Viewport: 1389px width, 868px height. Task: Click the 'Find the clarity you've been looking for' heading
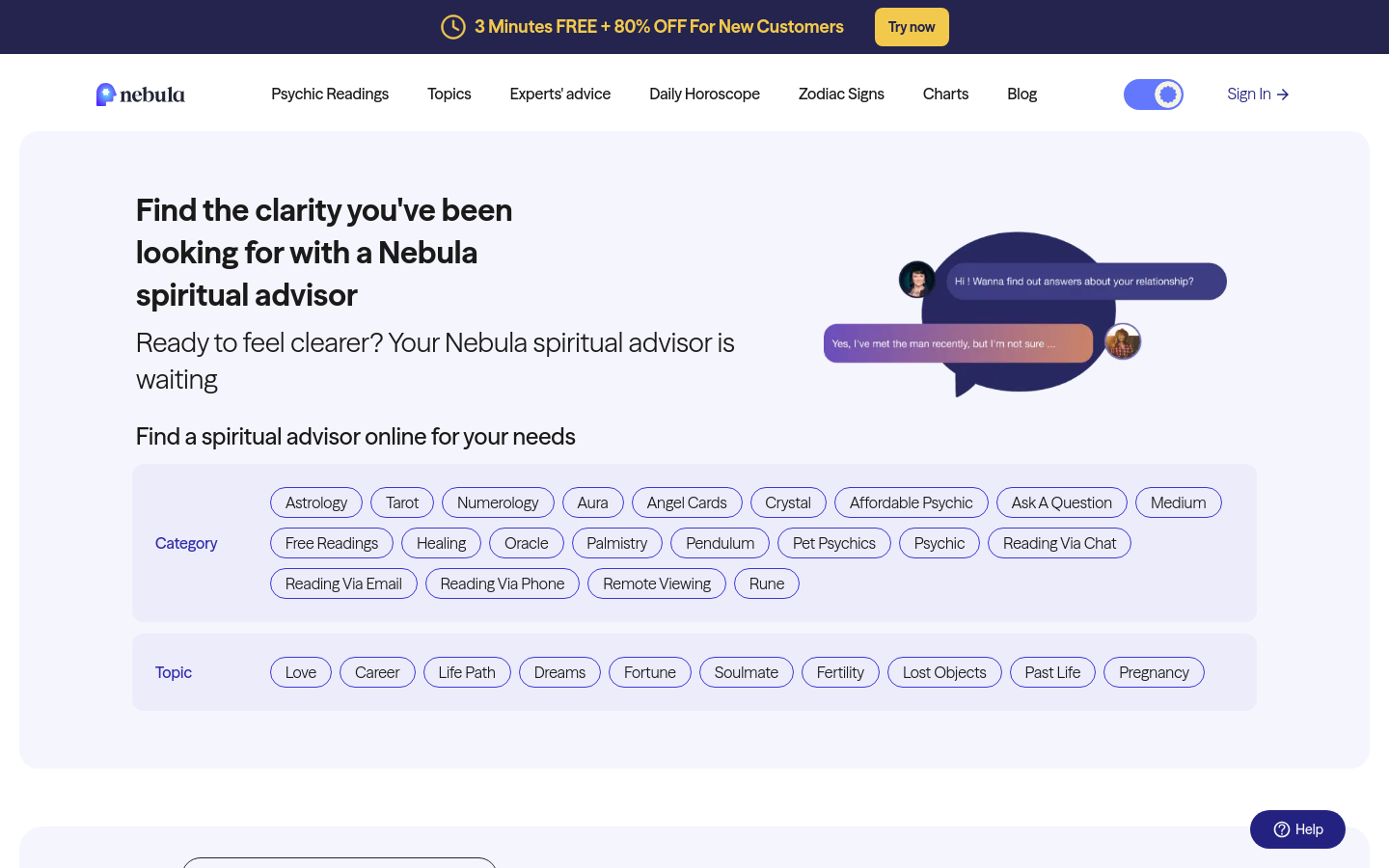324,253
